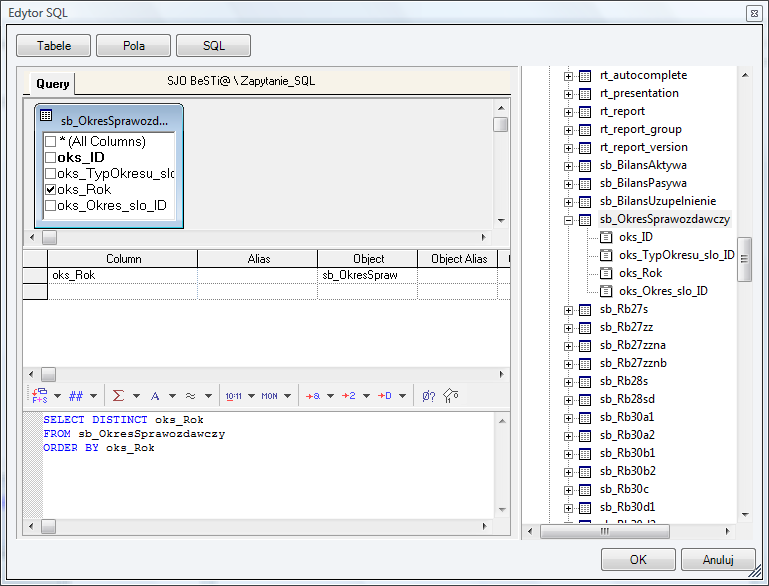Click table icon next to sb_Rb28sd

click(585, 400)
